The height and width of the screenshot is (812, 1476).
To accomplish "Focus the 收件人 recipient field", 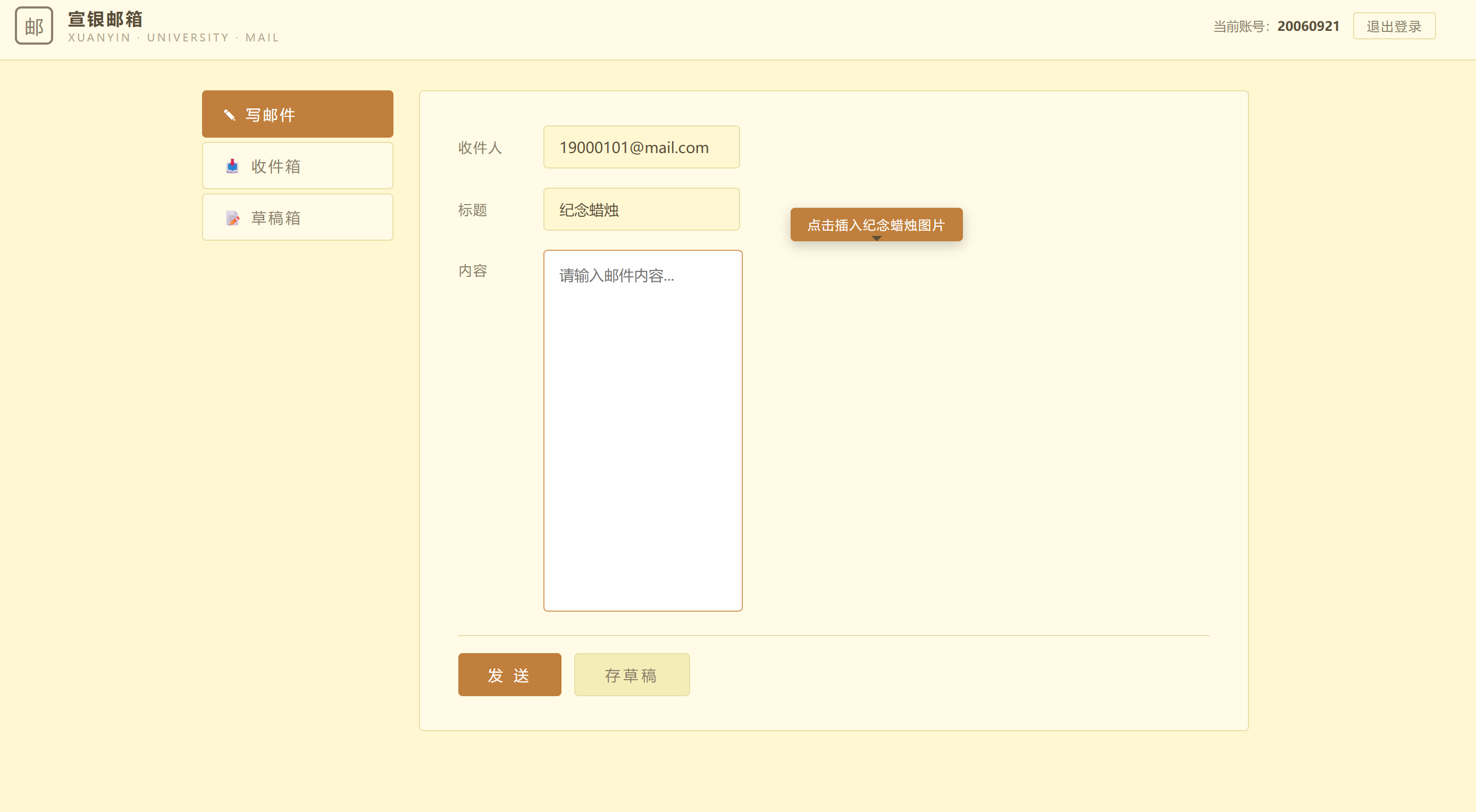I will 641,147.
